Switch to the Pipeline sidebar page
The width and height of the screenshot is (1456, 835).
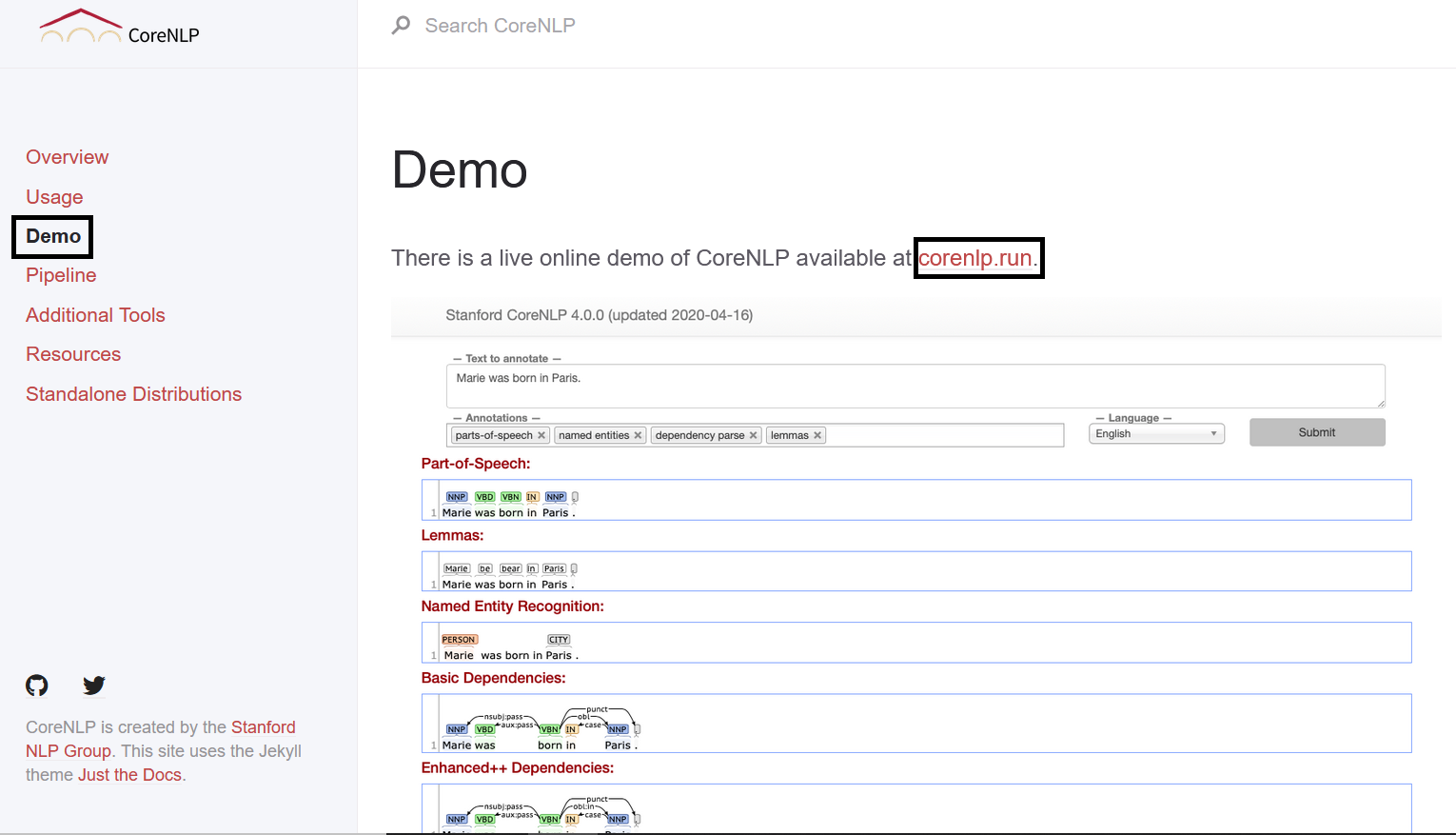point(60,275)
